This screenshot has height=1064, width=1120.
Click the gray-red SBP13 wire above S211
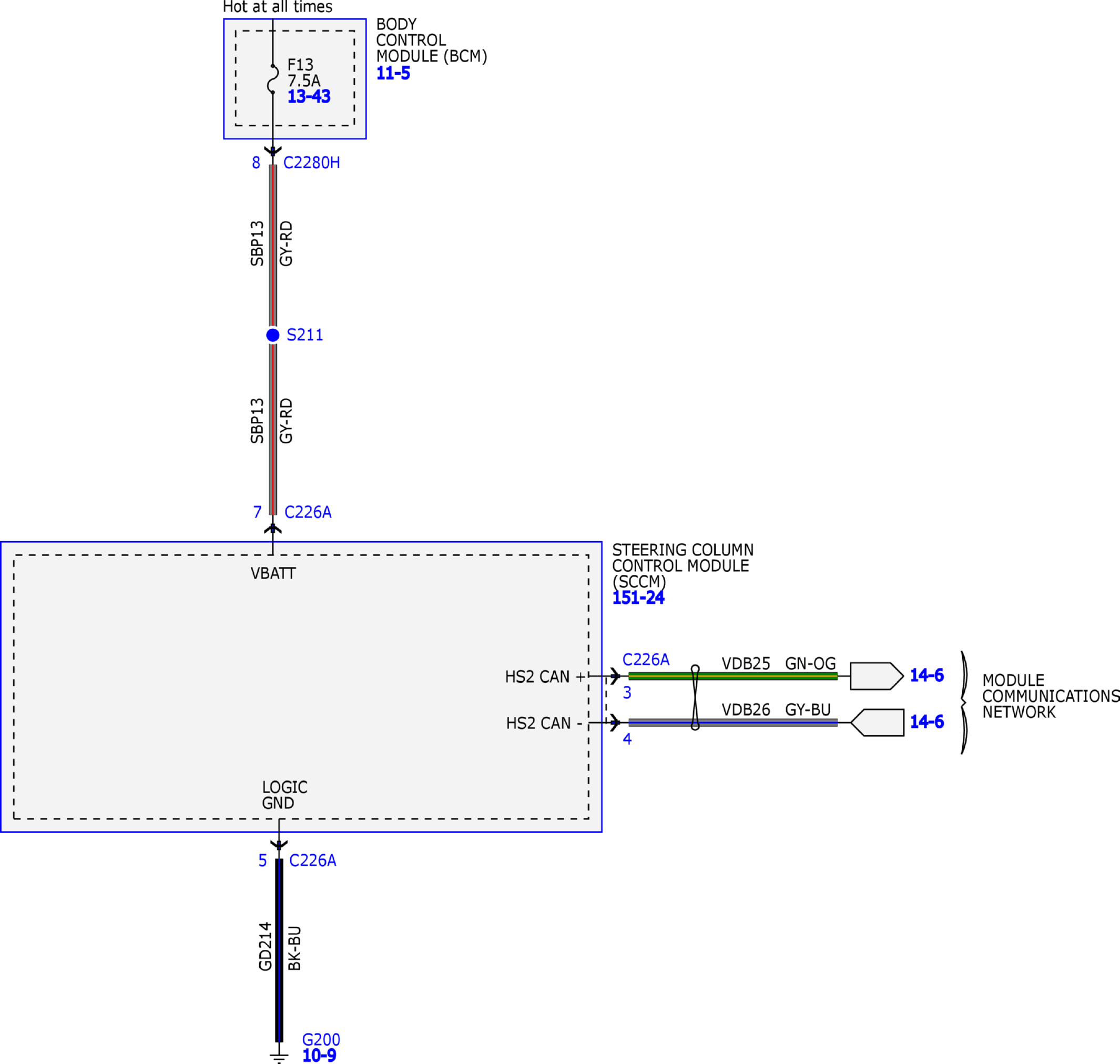pyautogui.click(x=273, y=245)
